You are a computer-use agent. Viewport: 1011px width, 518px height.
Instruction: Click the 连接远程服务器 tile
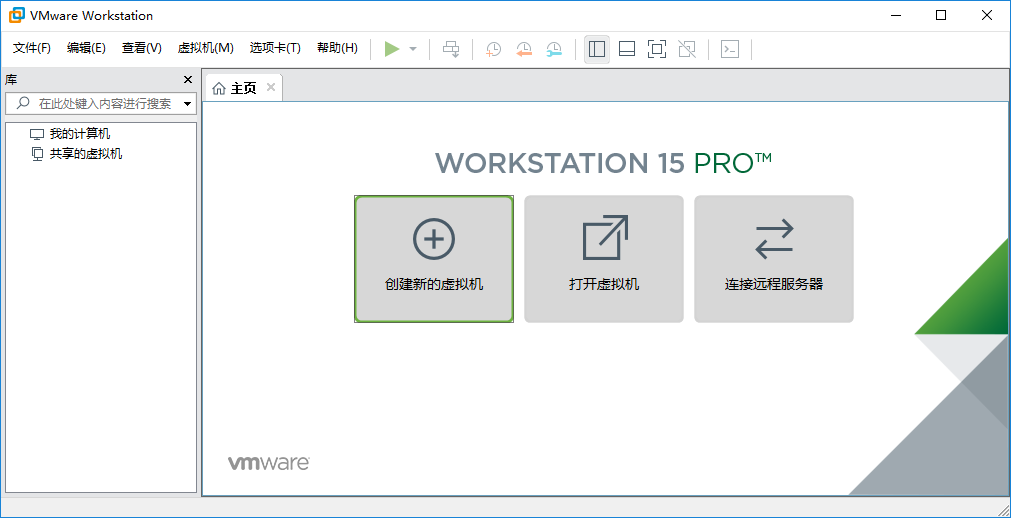click(774, 259)
